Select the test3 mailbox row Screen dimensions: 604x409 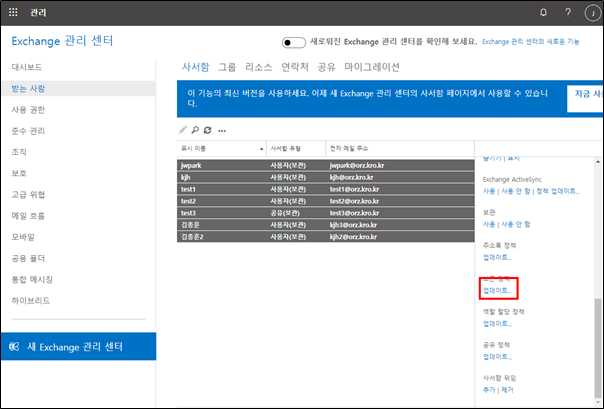[x=325, y=213]
